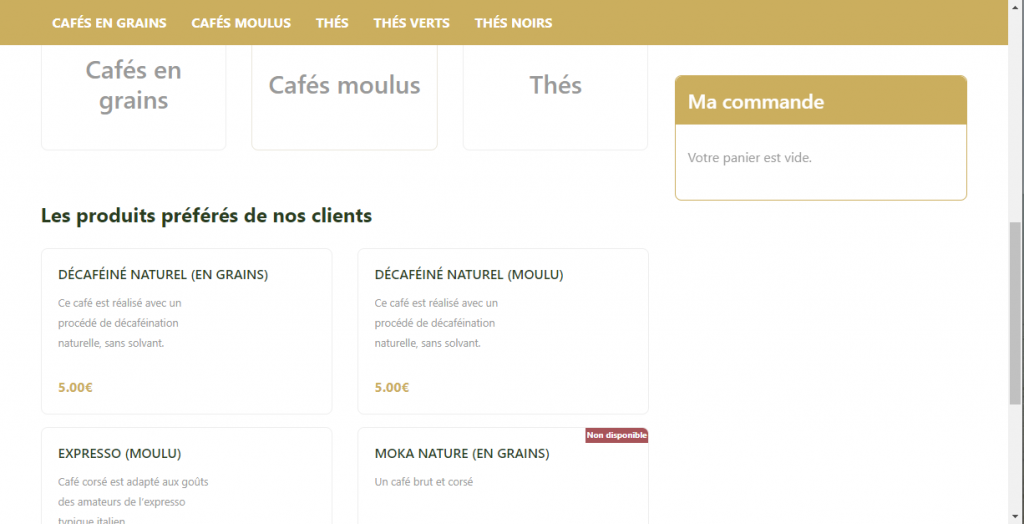
Task: Navigate to the Thés noirs menu item
Action: click(513, 23)
